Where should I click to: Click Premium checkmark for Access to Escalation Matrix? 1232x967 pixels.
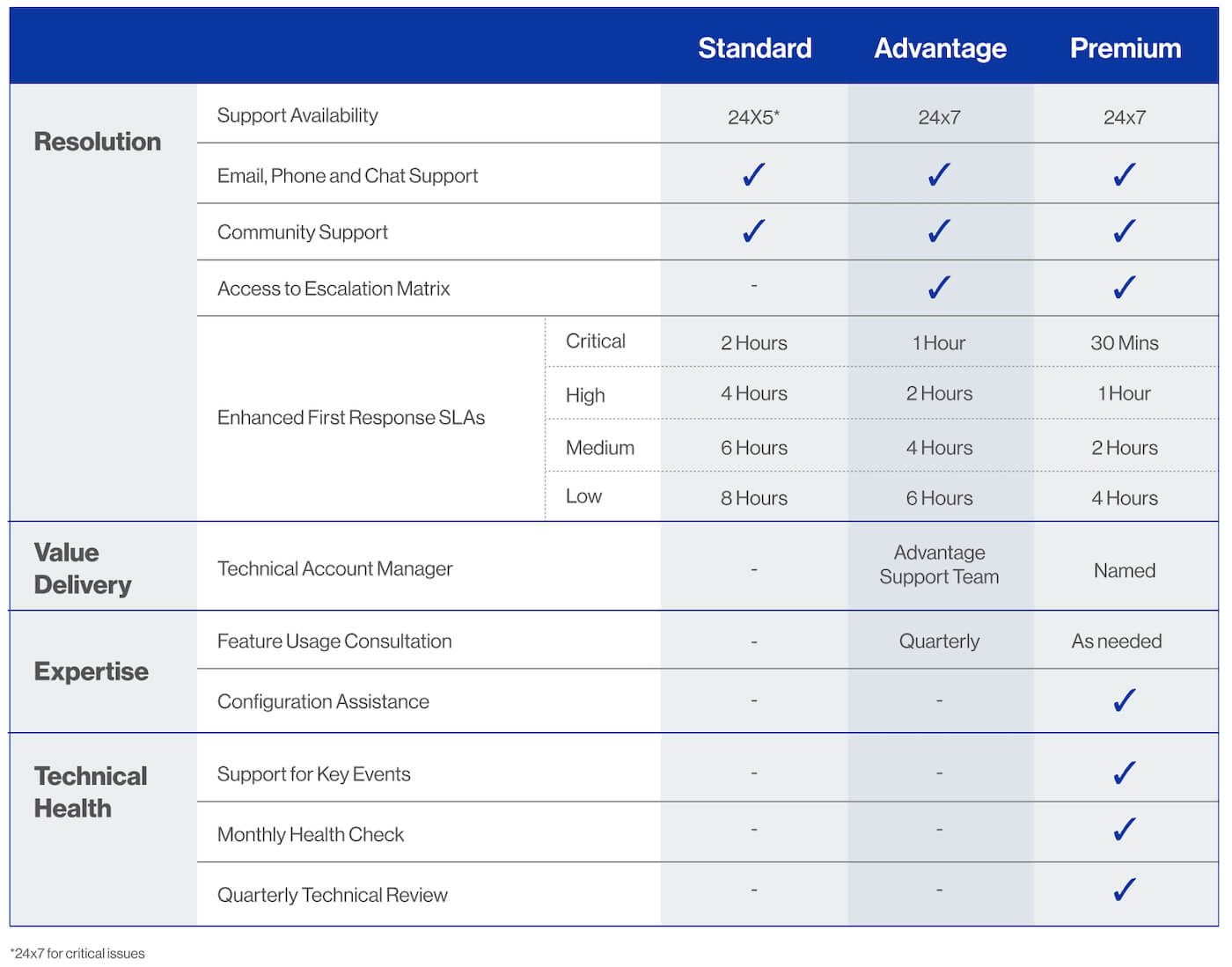[1125, 288]
